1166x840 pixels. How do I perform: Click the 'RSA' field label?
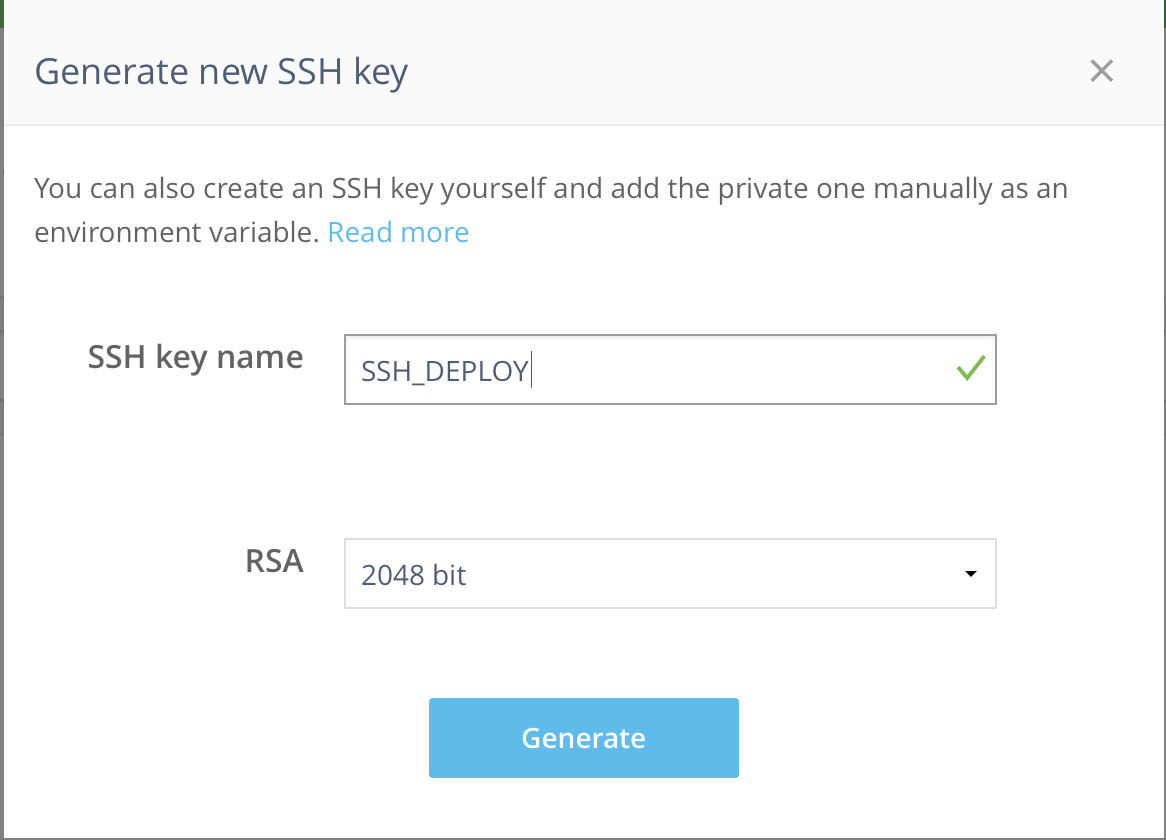point(274,561)
